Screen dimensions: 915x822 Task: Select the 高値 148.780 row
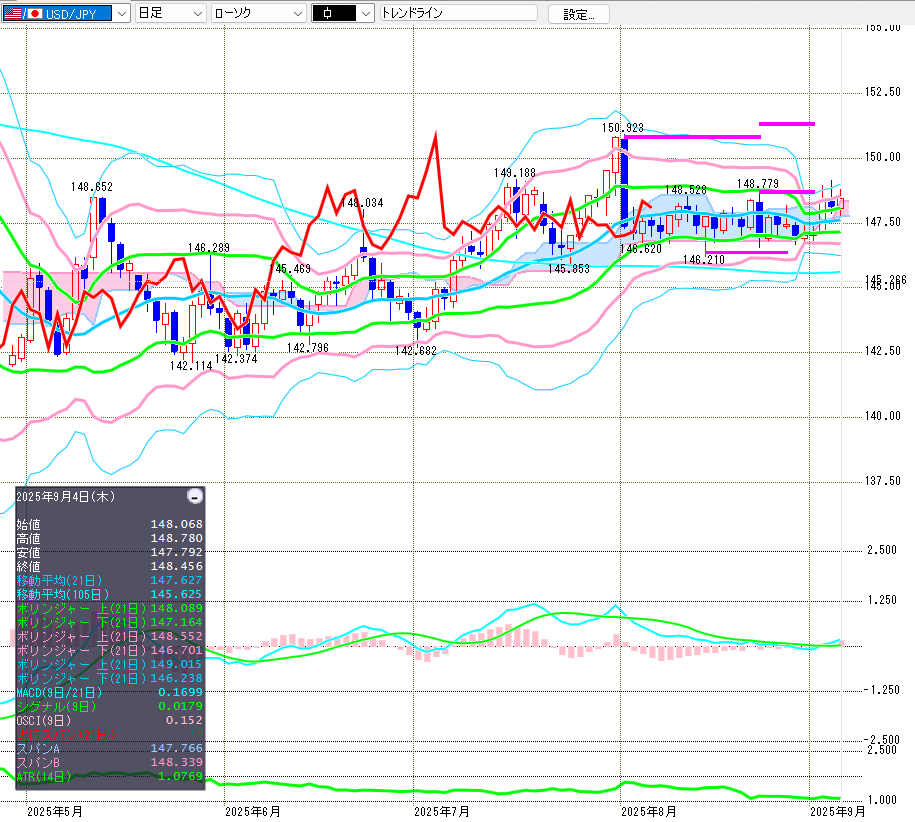coord(110,538)
